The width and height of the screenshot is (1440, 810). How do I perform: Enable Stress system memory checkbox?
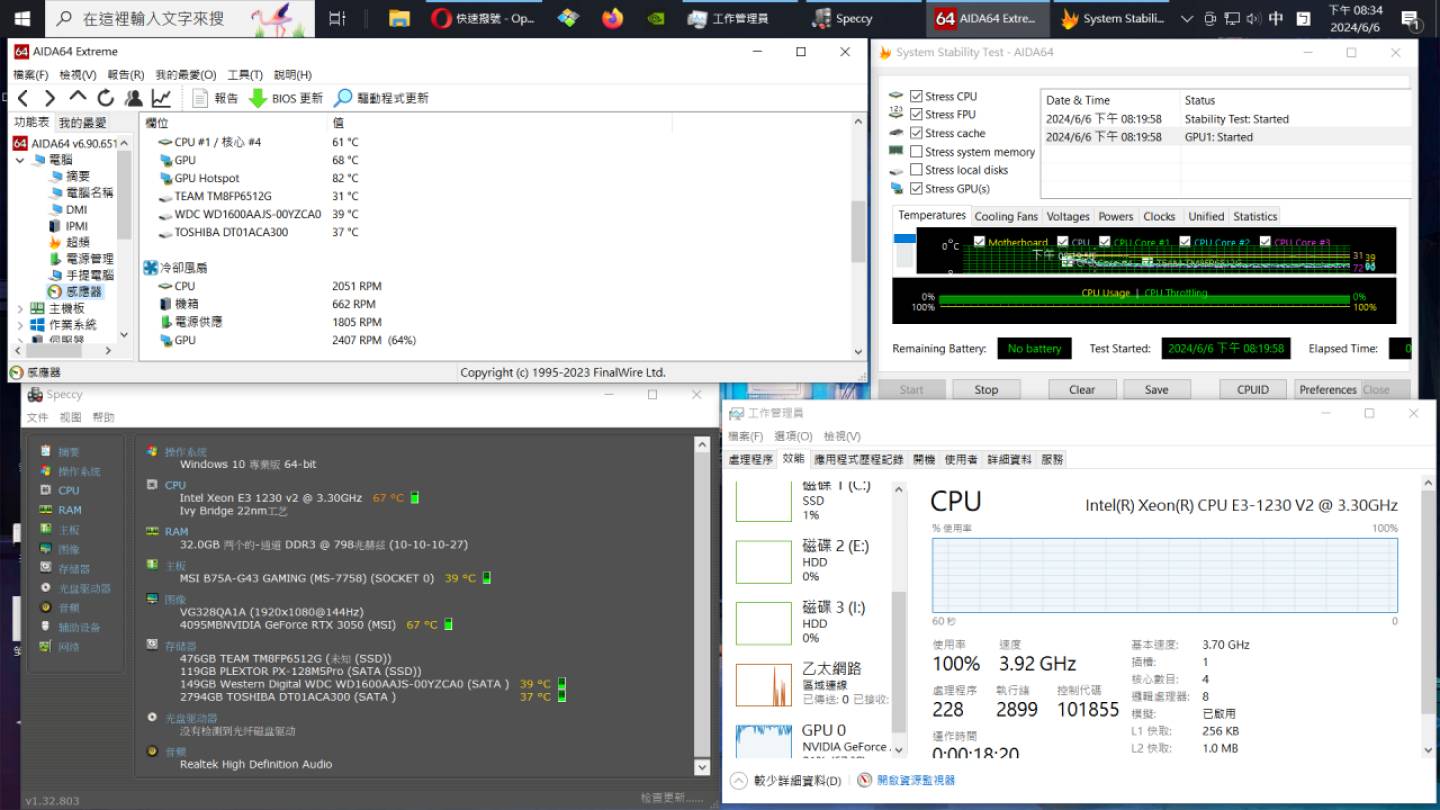pos(916,152)
